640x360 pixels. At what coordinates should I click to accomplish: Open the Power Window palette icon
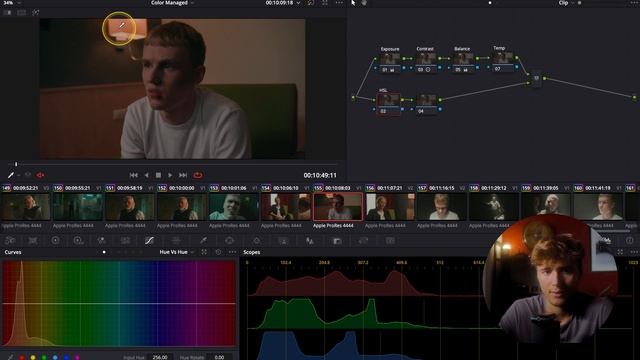[229, 241]
